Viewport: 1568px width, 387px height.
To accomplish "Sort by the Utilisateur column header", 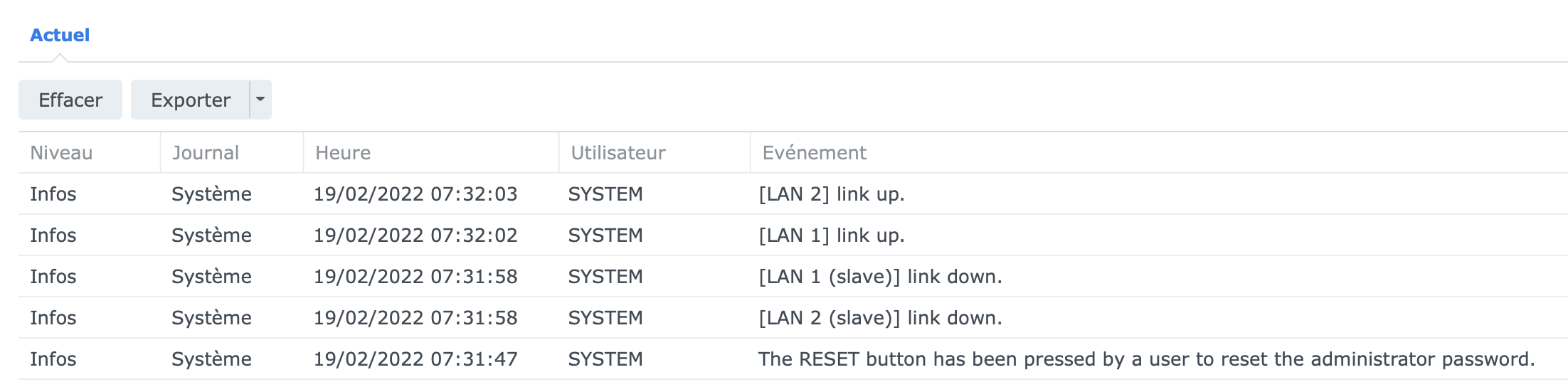I will point(618,153).
